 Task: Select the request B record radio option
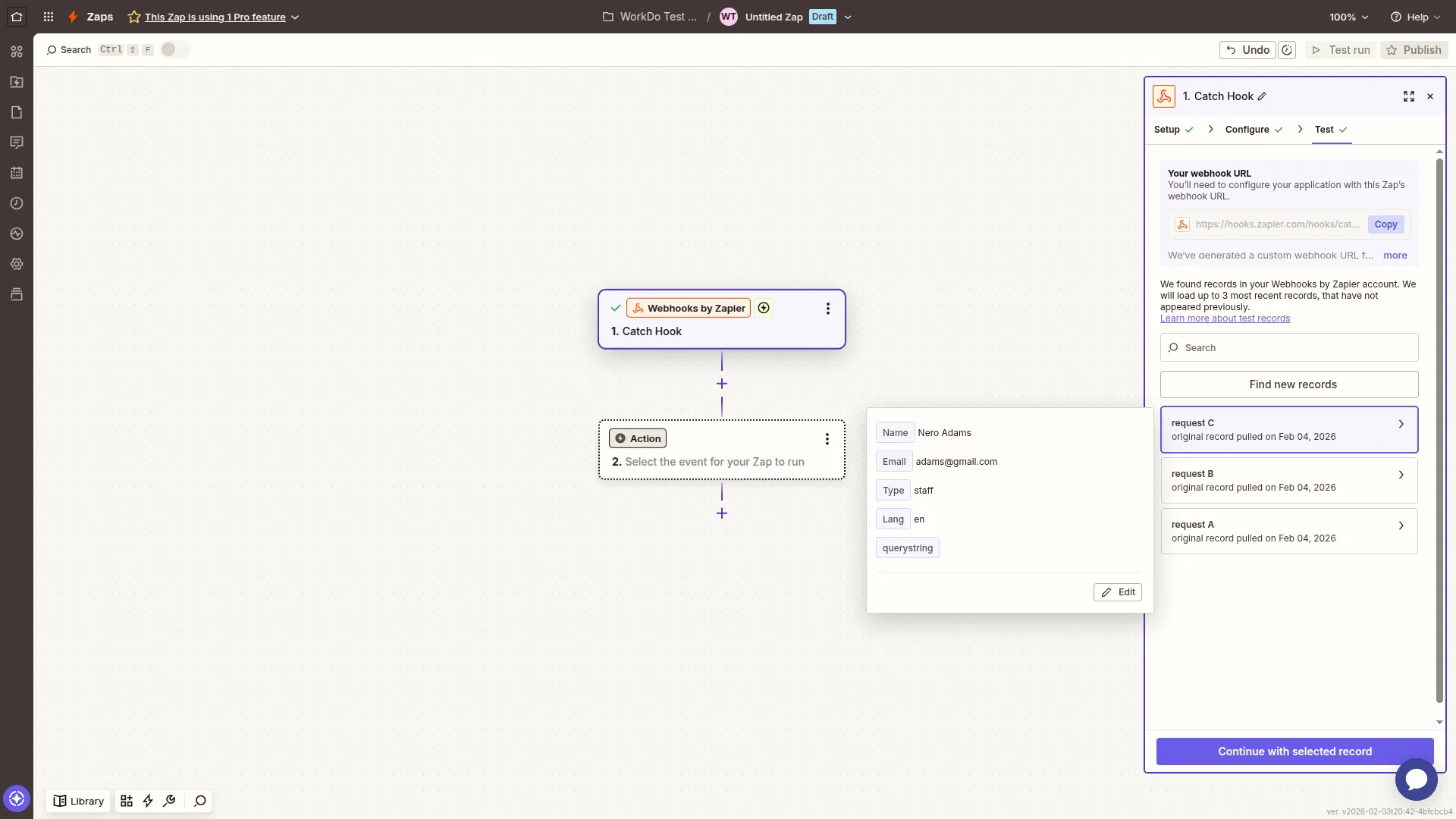pos(1288,480)
